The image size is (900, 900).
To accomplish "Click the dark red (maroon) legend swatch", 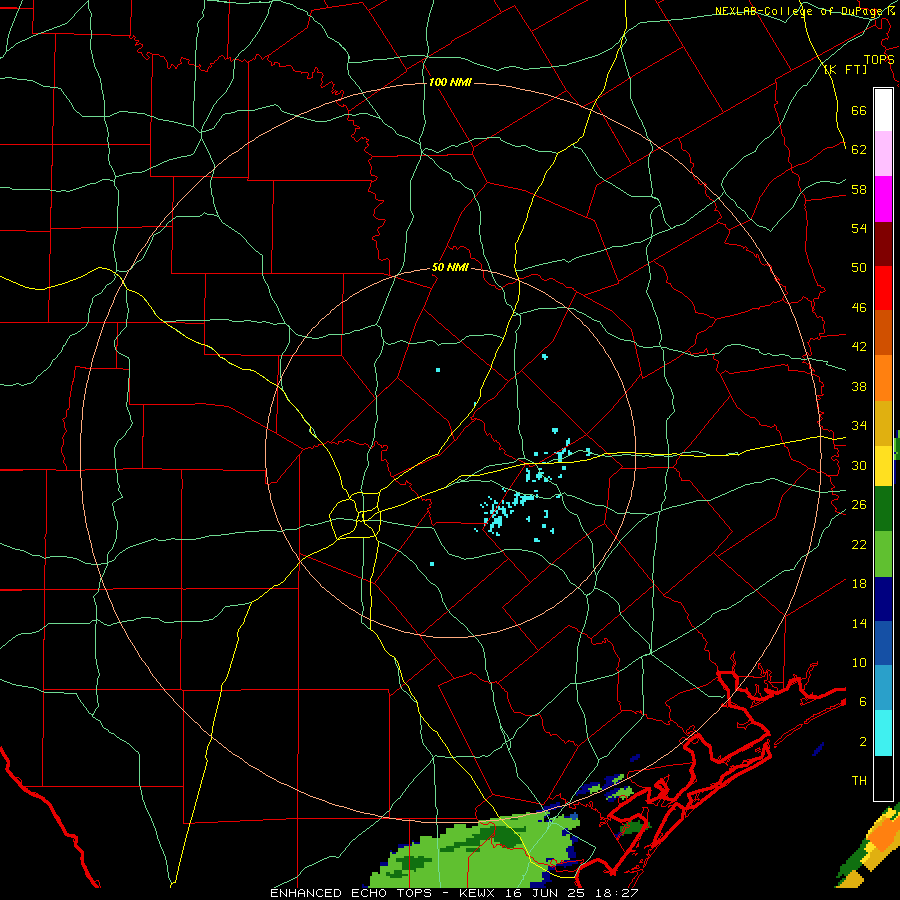I will [883, 244].
